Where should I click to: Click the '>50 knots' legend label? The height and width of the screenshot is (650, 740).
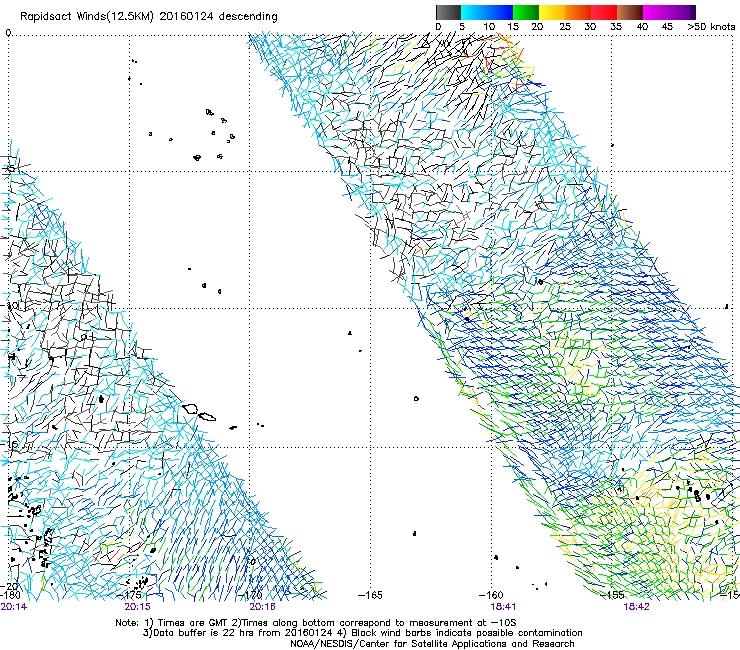711,26
